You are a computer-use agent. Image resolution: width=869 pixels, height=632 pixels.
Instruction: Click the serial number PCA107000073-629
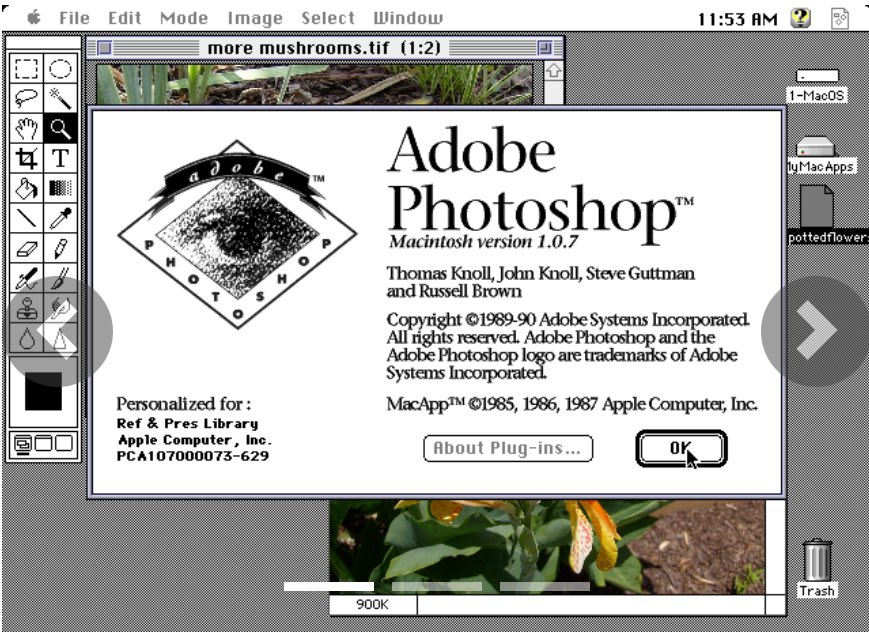(x=193, y=456)
